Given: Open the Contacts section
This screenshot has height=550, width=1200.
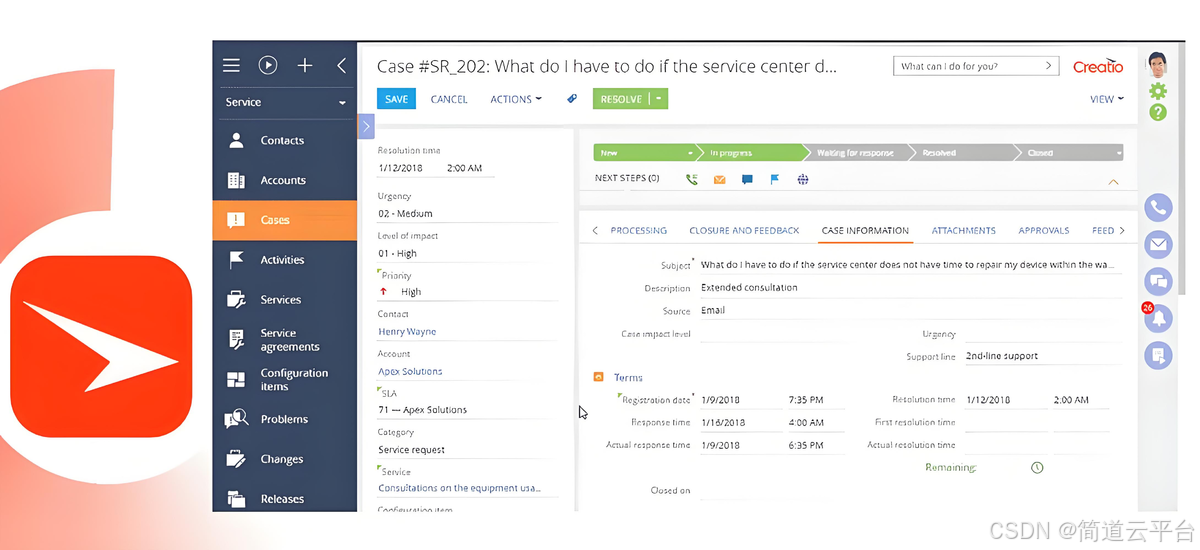Looking at the screenshot, I should pos(285,140).
